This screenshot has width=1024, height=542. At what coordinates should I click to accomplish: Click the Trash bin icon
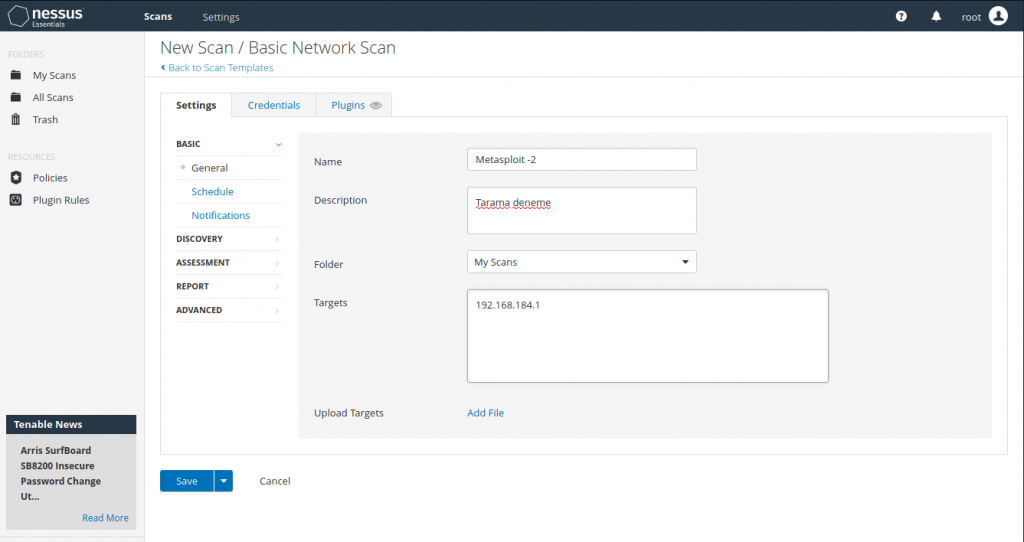[x=16, y=120]
